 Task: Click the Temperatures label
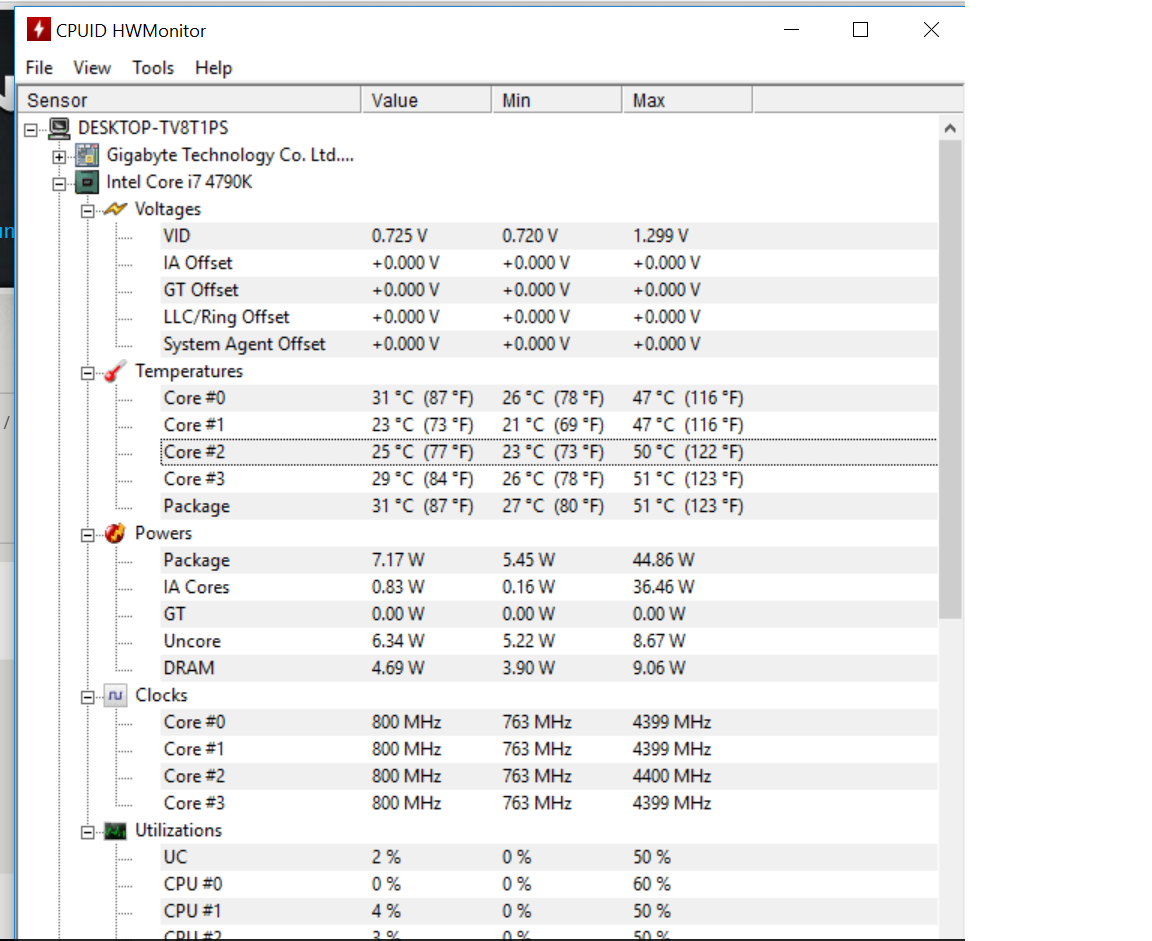pos(189,371)
